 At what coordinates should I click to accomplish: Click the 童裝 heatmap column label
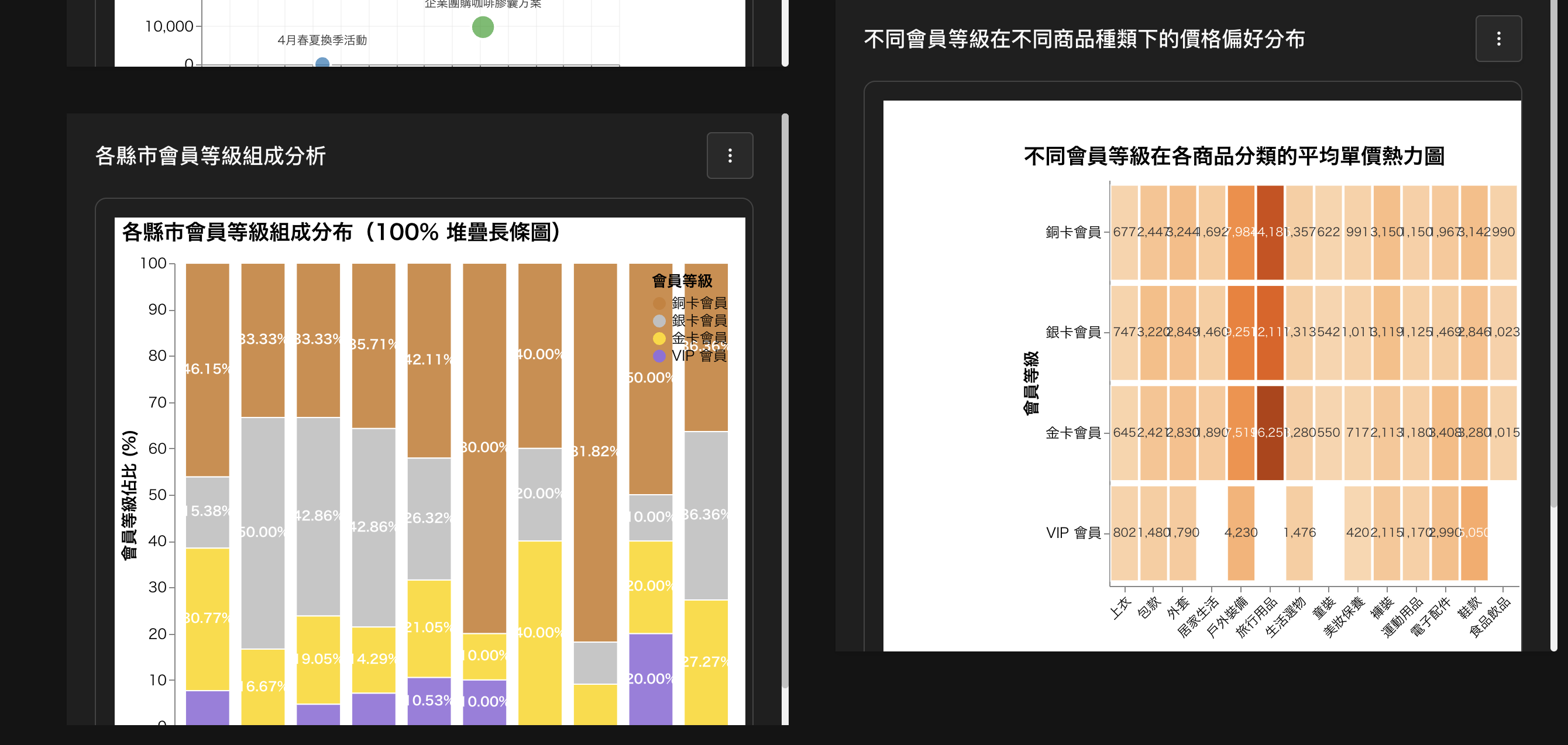tap(1323, 608)
